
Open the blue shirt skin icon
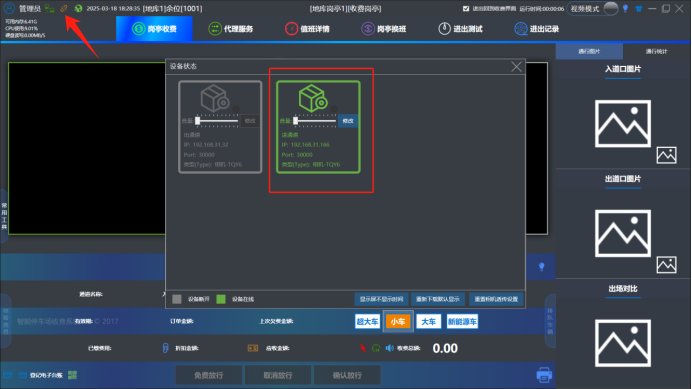coord(639,8)
